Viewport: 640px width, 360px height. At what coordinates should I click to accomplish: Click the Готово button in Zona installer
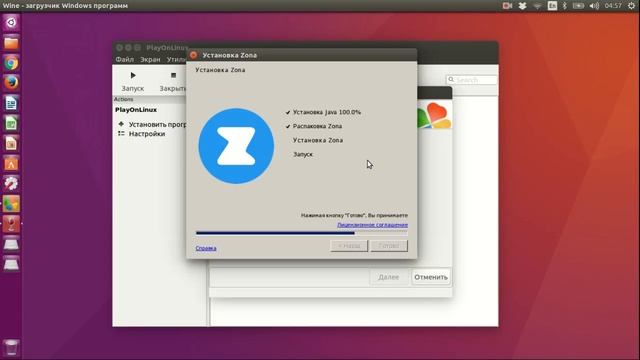click(389, 246)
